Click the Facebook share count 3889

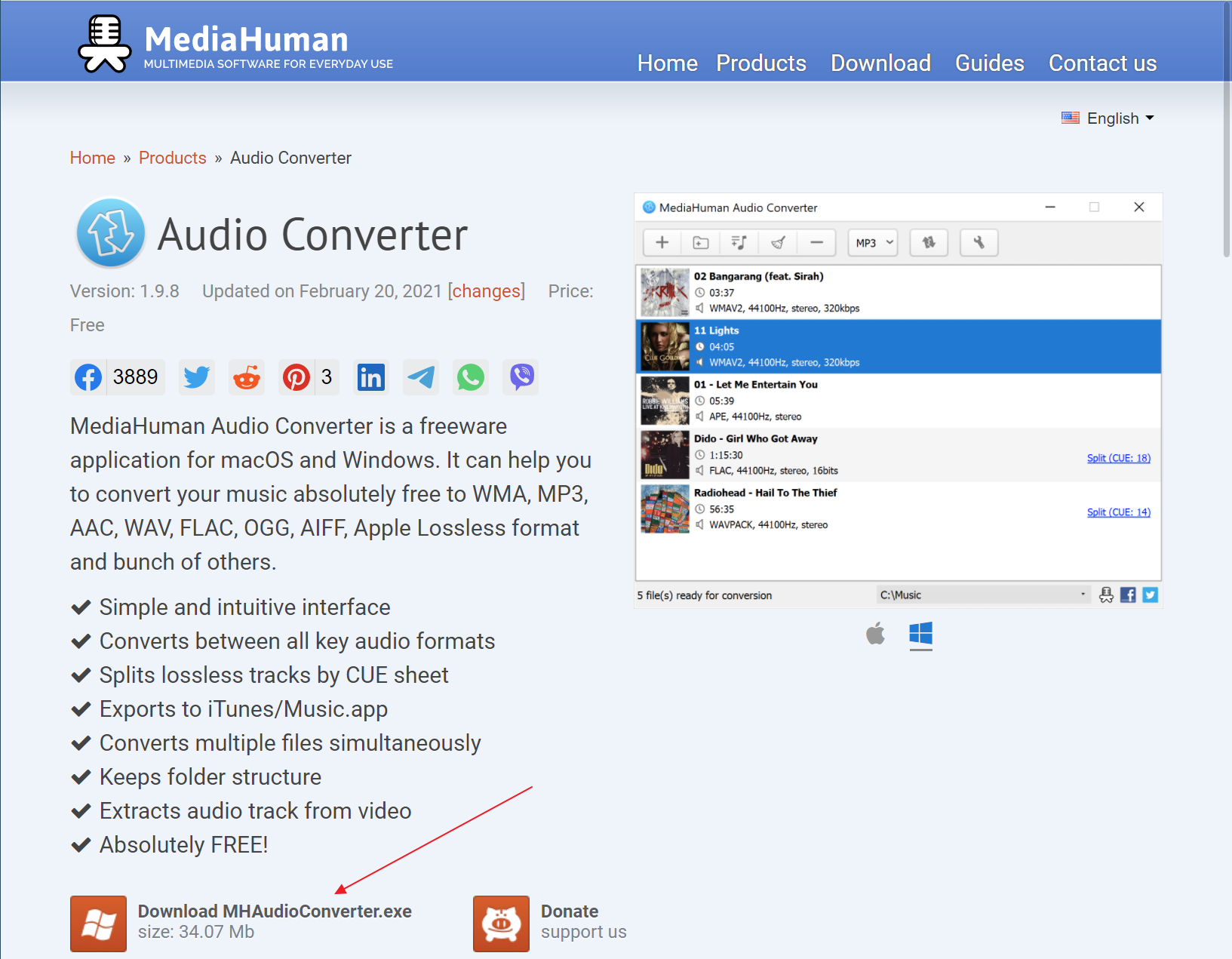(136, 377)
